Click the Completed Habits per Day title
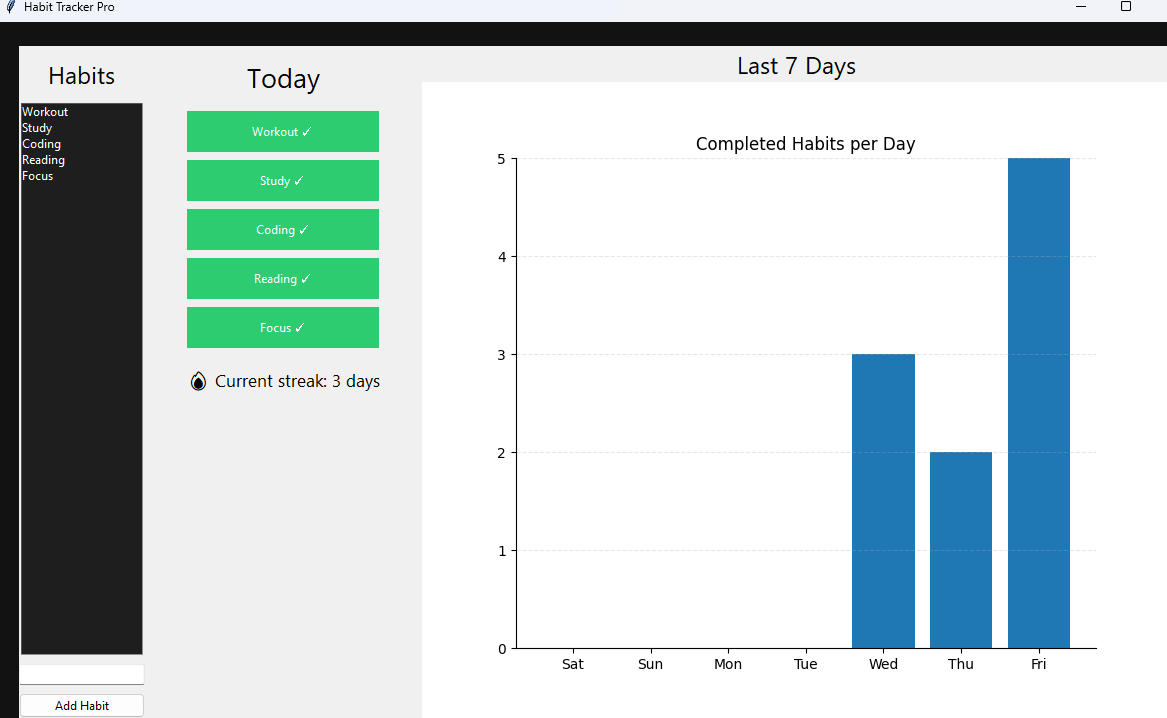1167x718 pixels. (805, 144)
